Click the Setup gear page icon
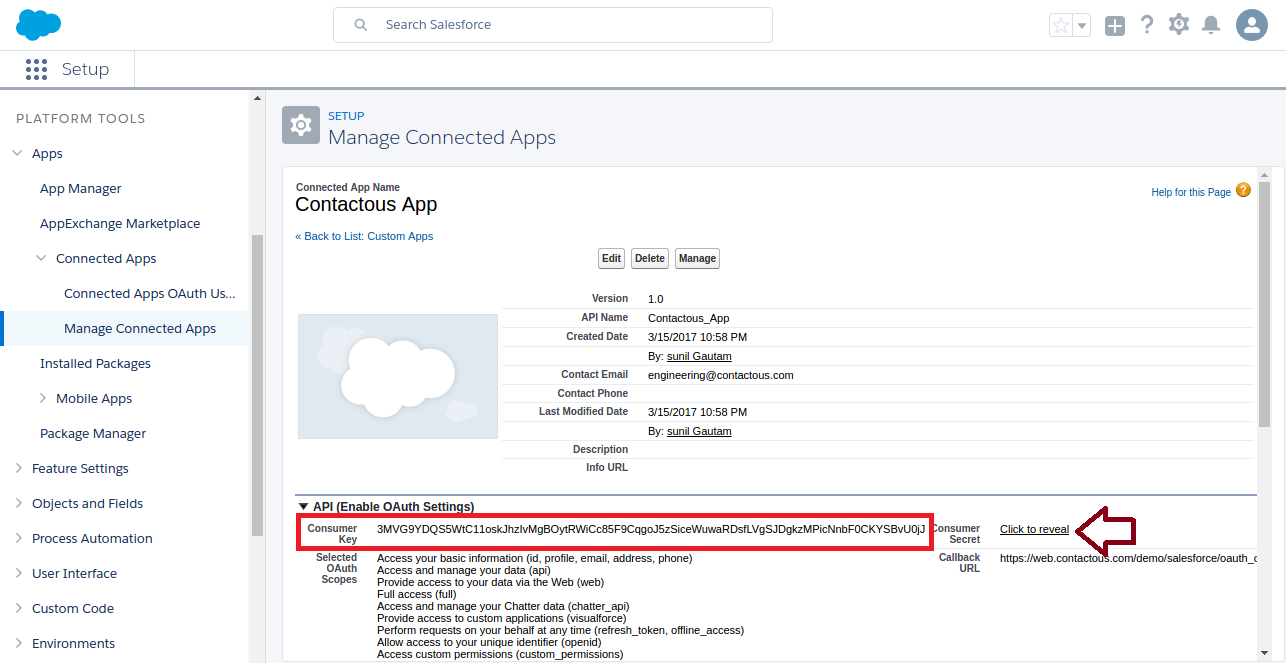 click(300, 125)
